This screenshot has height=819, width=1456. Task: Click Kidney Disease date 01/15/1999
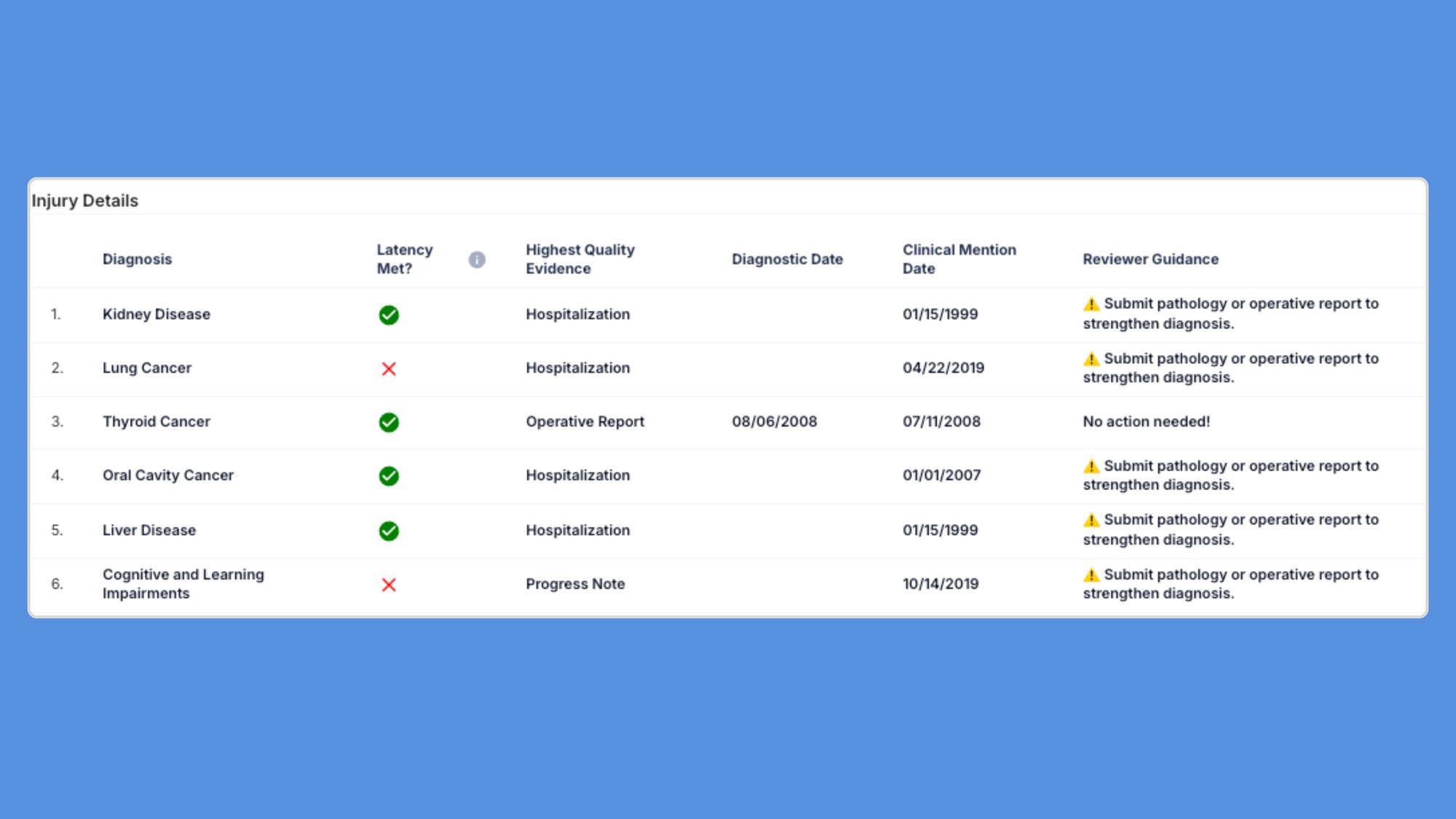[x=941, y=314]
